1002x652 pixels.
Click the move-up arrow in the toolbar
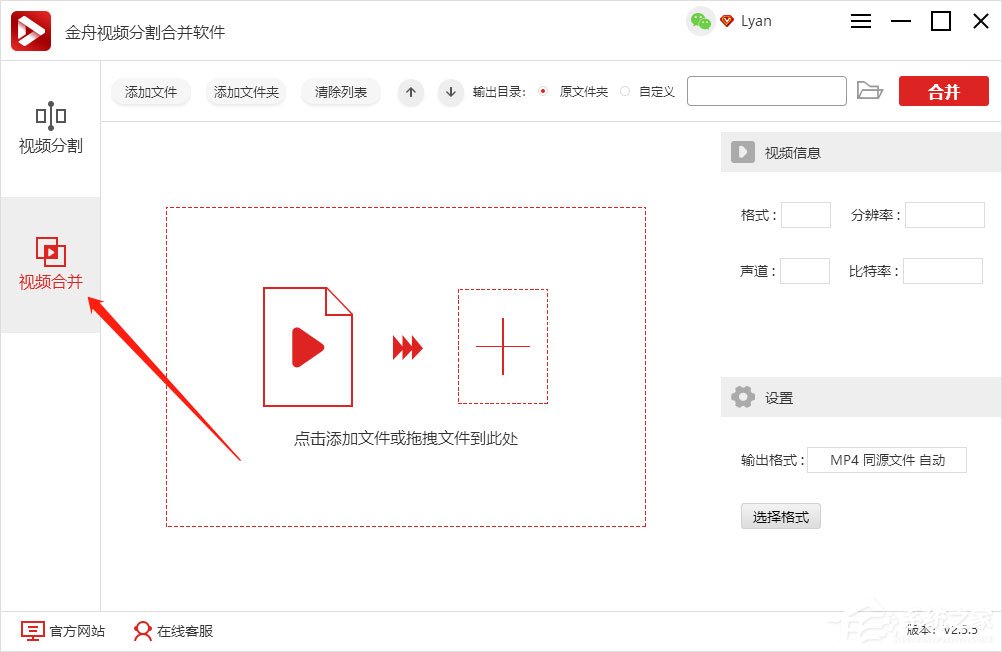[x=410, y=91]
